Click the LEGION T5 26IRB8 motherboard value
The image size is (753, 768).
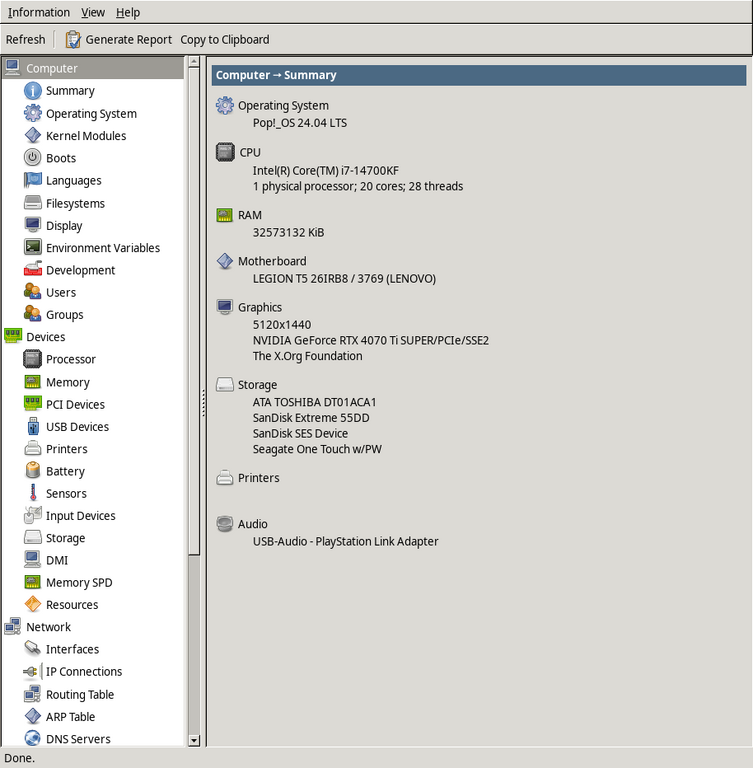[344, 279]
